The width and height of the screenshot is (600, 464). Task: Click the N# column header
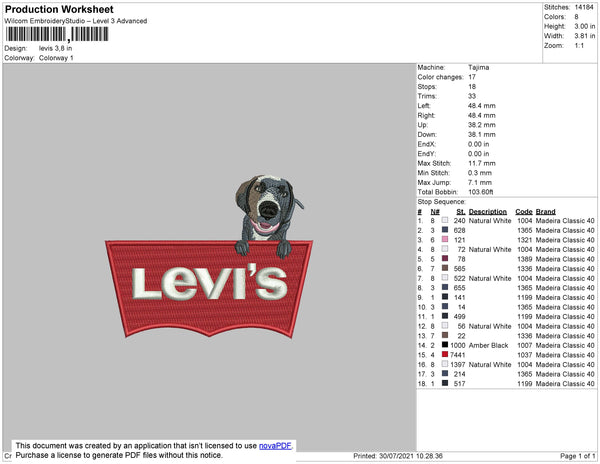click(x=435, y=212)
